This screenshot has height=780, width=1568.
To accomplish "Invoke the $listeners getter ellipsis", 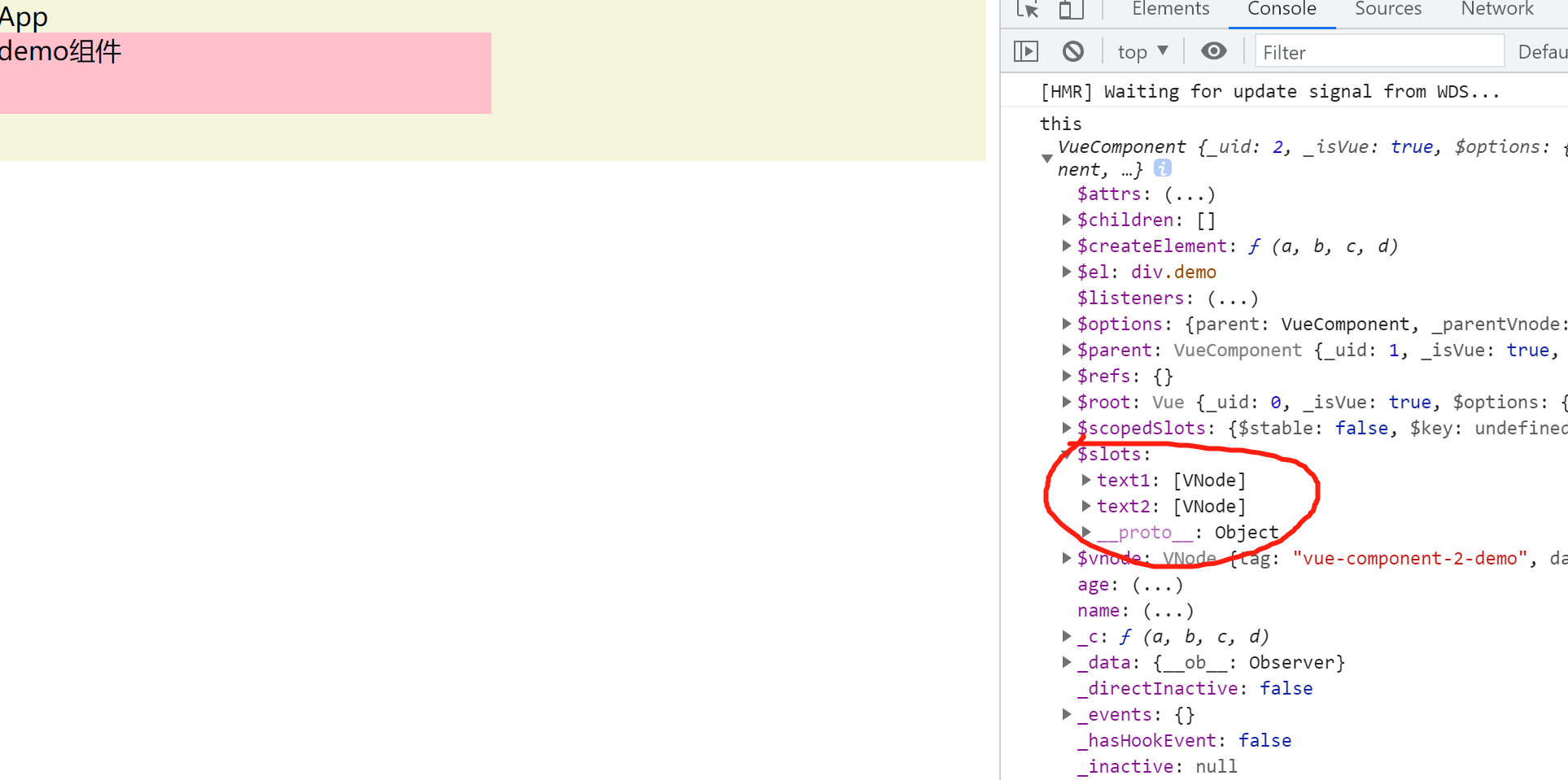I will click(1233, 298).
